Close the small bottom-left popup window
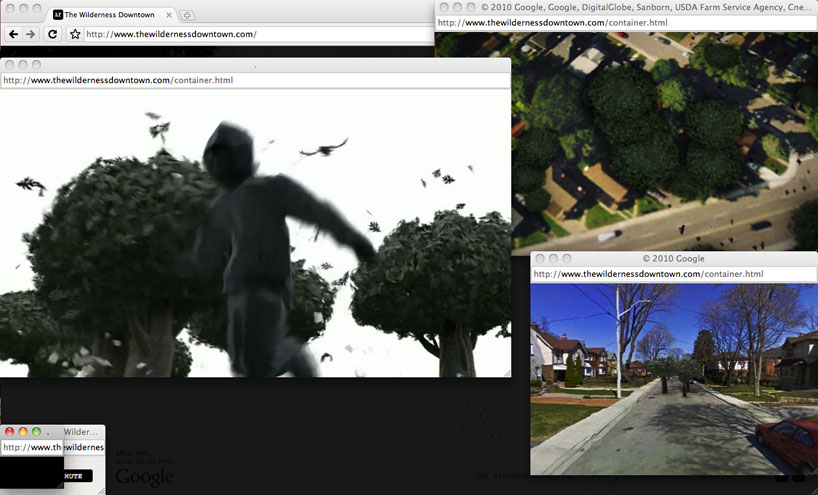Viewport: 818px width, 495px height. [10, 431]
